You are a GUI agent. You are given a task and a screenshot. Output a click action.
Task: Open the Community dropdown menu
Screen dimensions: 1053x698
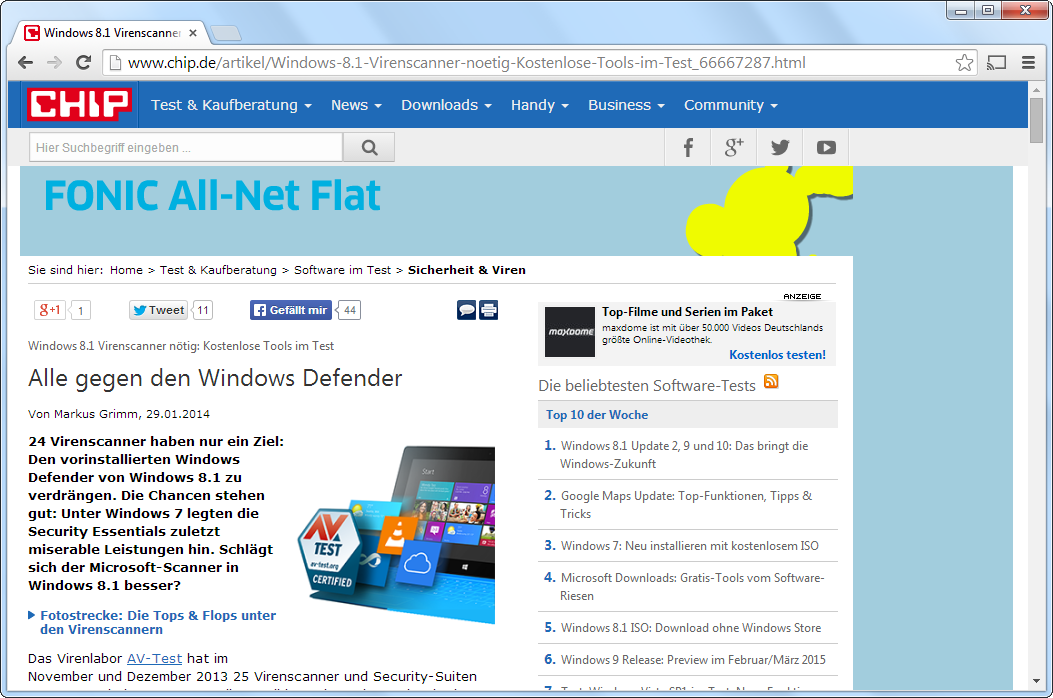pos(730,105)
